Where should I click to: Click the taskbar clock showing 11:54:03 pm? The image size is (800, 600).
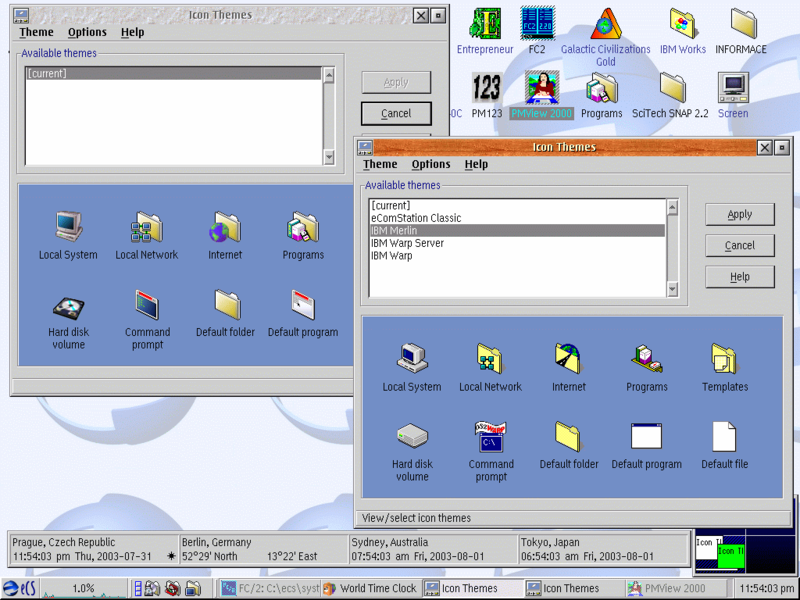coord(766,588)
